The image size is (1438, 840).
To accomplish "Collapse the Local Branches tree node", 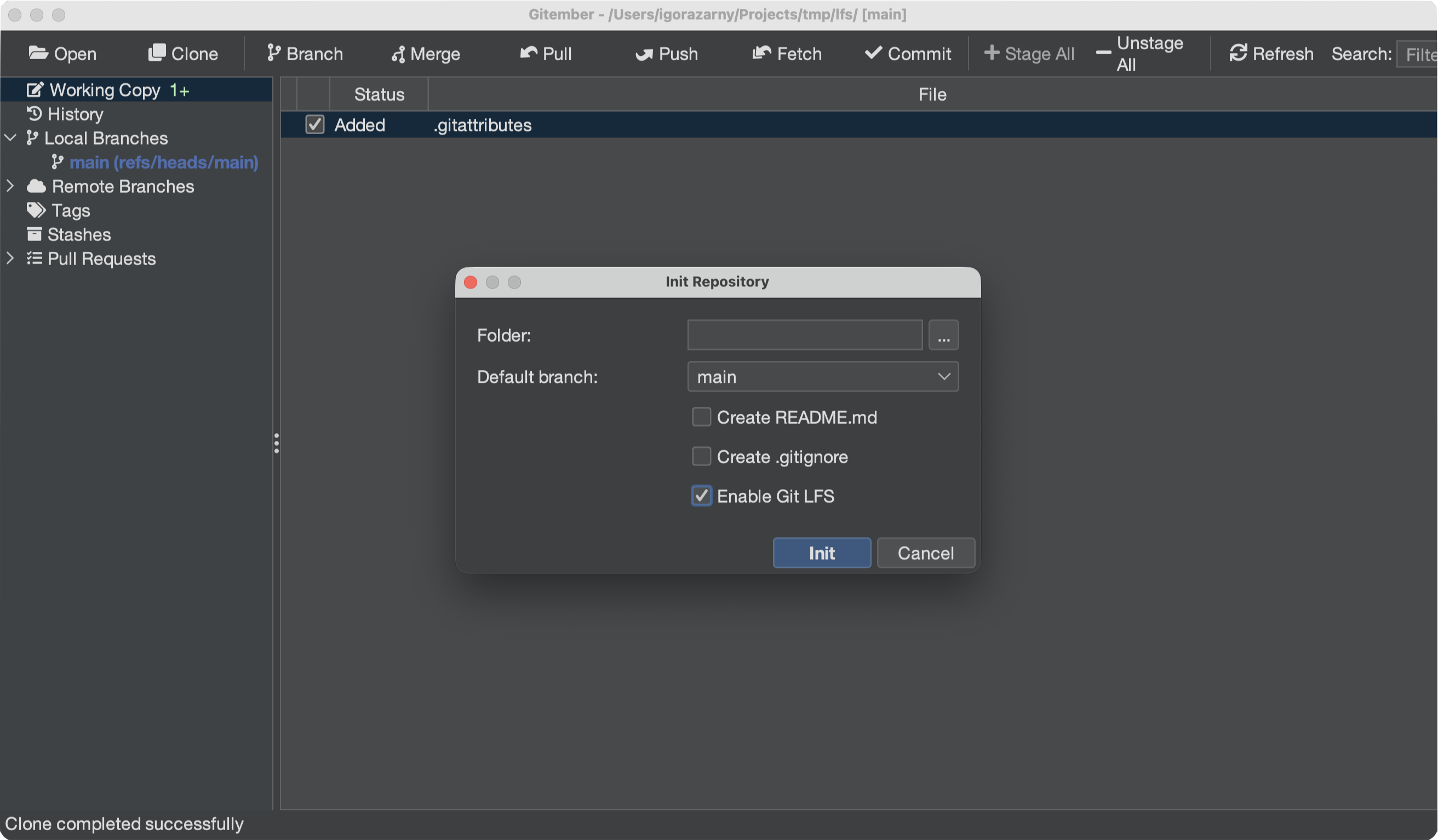I will pyautogui.click(x=10, y=137).
